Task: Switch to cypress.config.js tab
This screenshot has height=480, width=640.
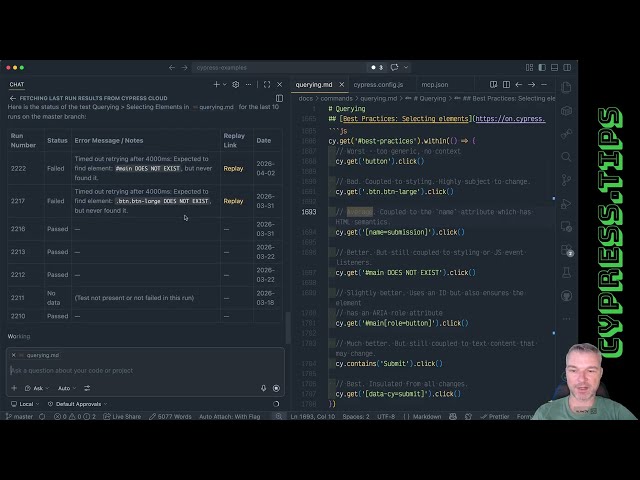Action: point(378,84)
